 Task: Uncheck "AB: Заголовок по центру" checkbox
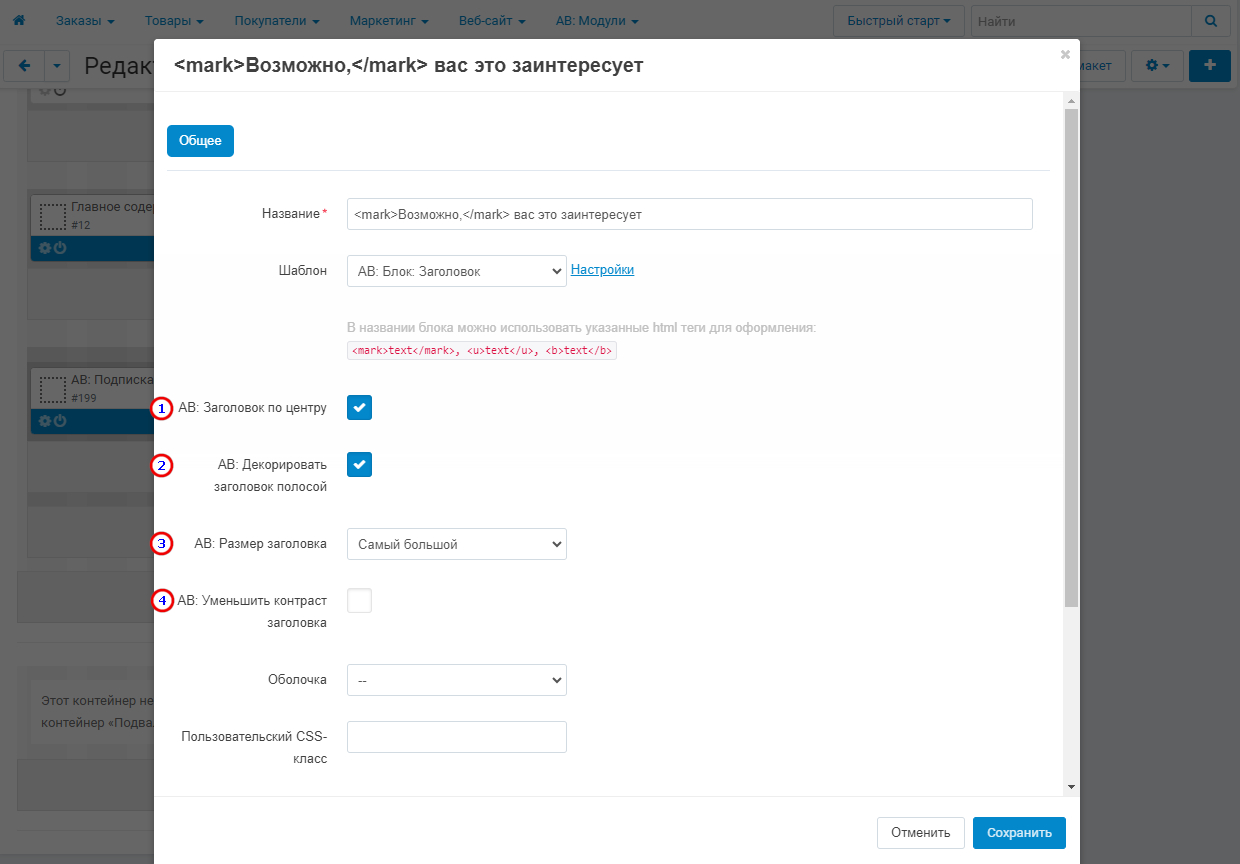click(359, 407)
